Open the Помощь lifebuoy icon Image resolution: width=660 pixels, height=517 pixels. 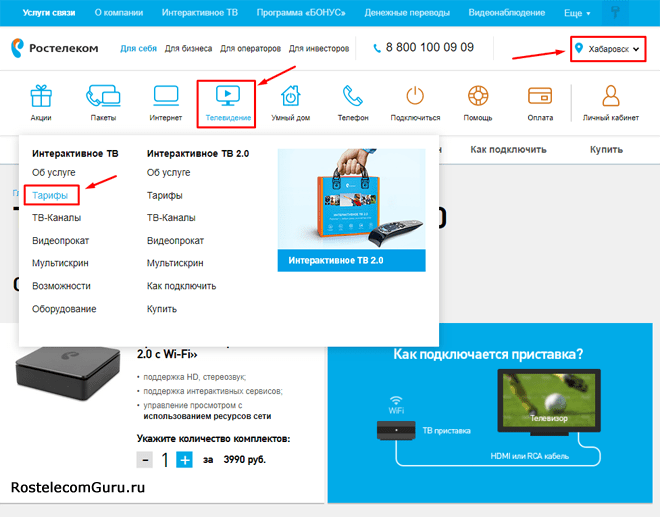[x=477, y=97]
